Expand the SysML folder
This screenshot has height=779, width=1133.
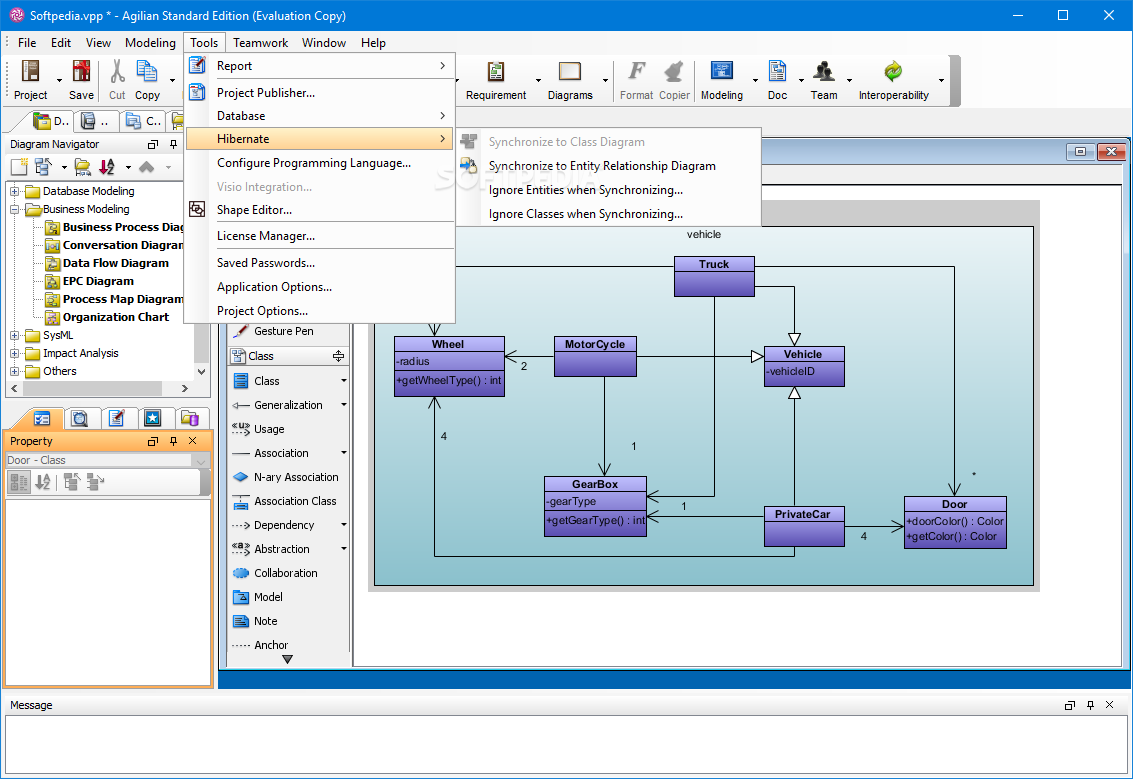tap(14, 335)
